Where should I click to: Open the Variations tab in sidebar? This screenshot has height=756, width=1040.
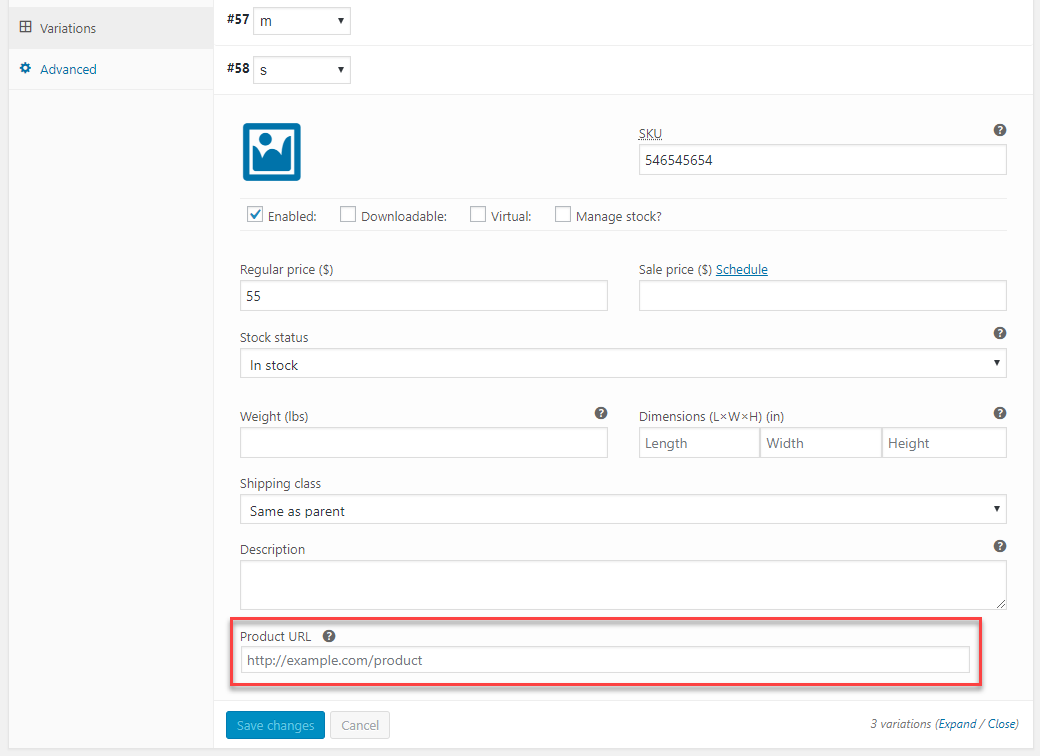click(111, 28)
